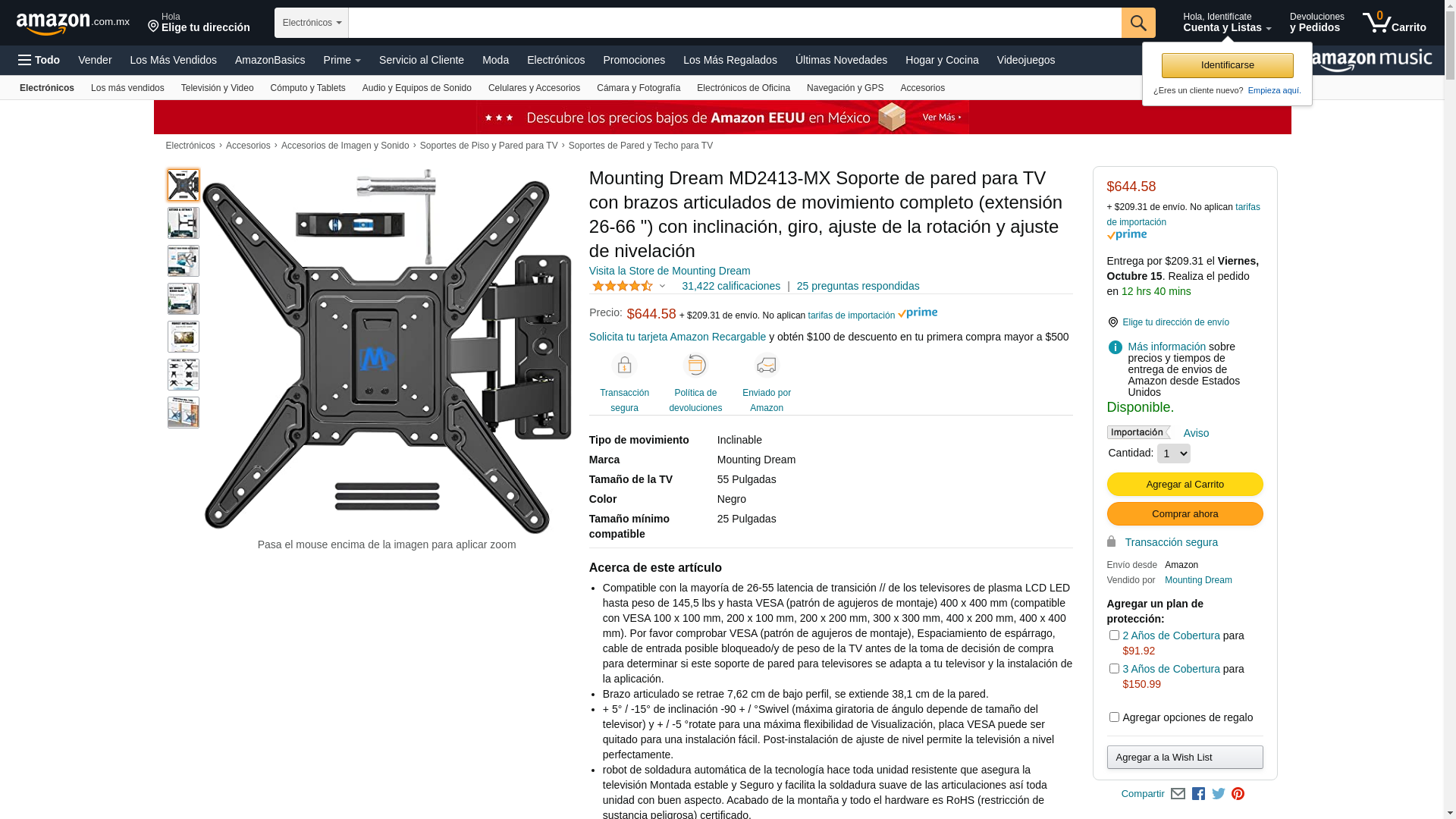Screen dimensions: 1456x819
Task: Click the search magnifier button
Action: (1138, 23)
